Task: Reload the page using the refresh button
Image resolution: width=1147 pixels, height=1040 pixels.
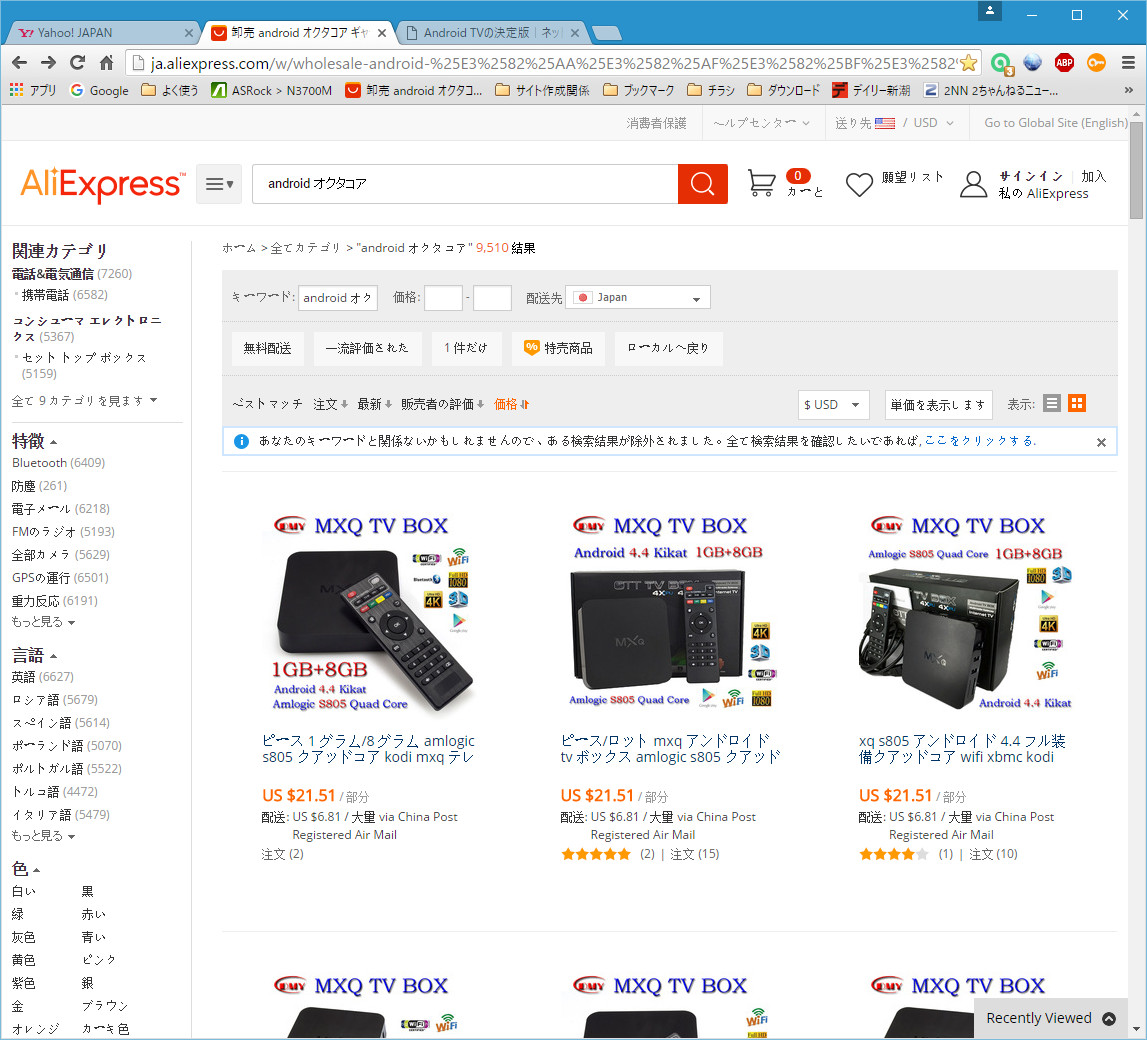Action: point(77,63)
